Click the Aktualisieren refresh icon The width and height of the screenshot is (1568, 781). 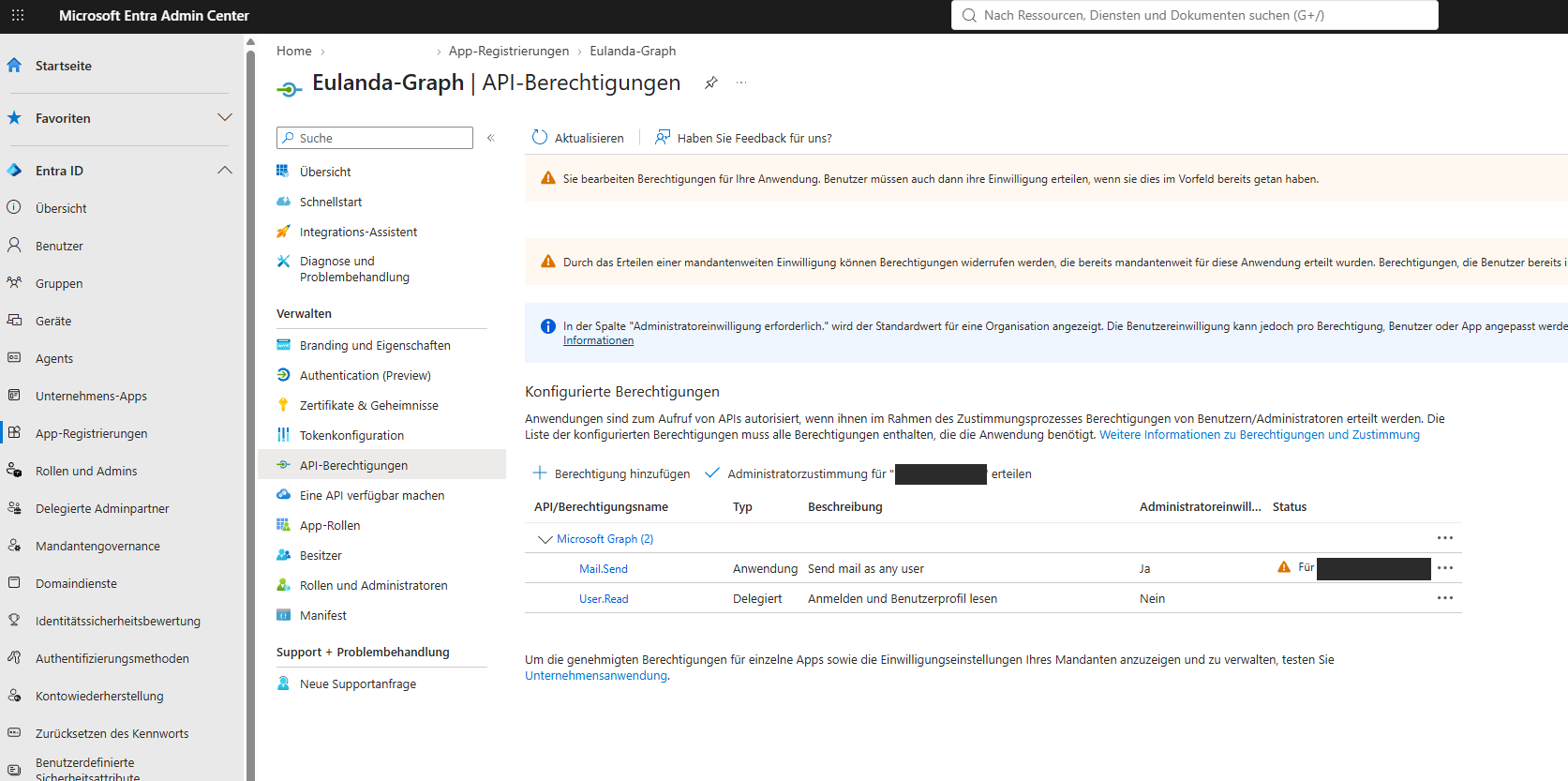(540, 138)
